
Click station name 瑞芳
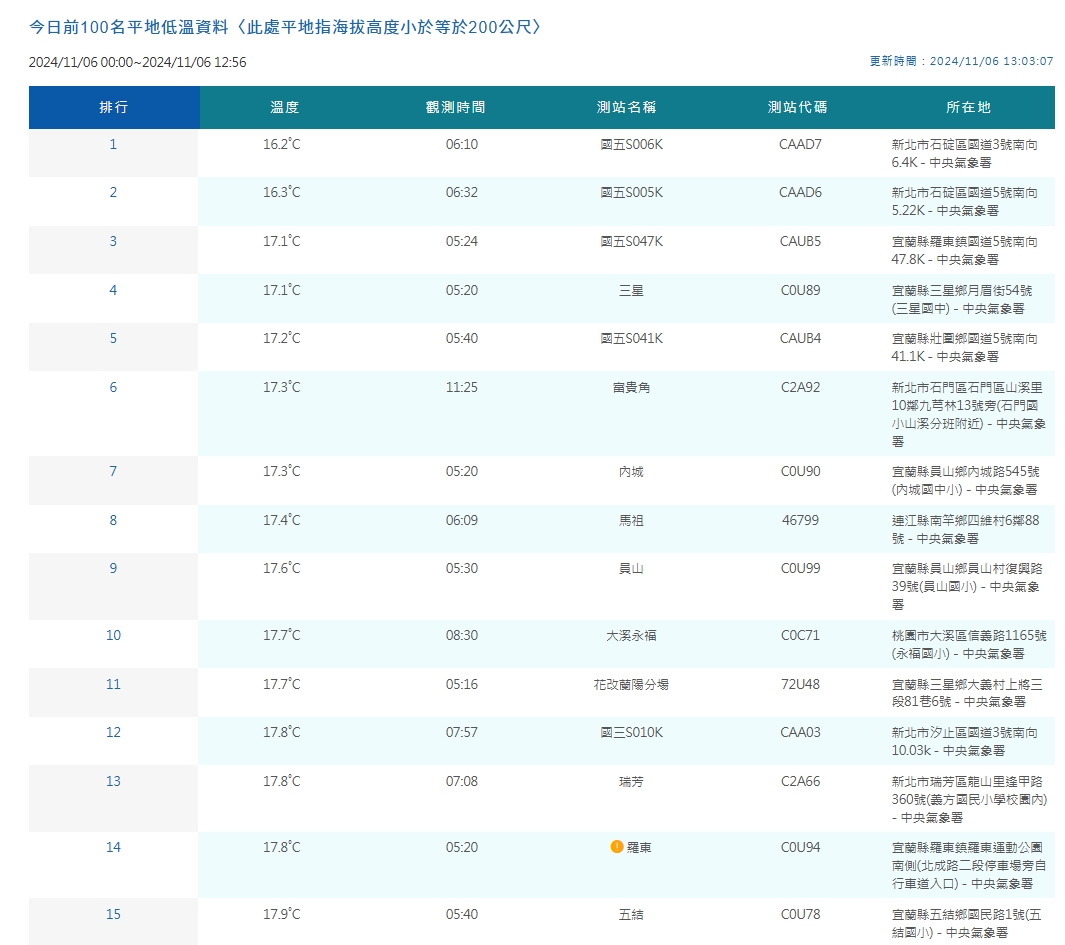click(x=632, y=782)
